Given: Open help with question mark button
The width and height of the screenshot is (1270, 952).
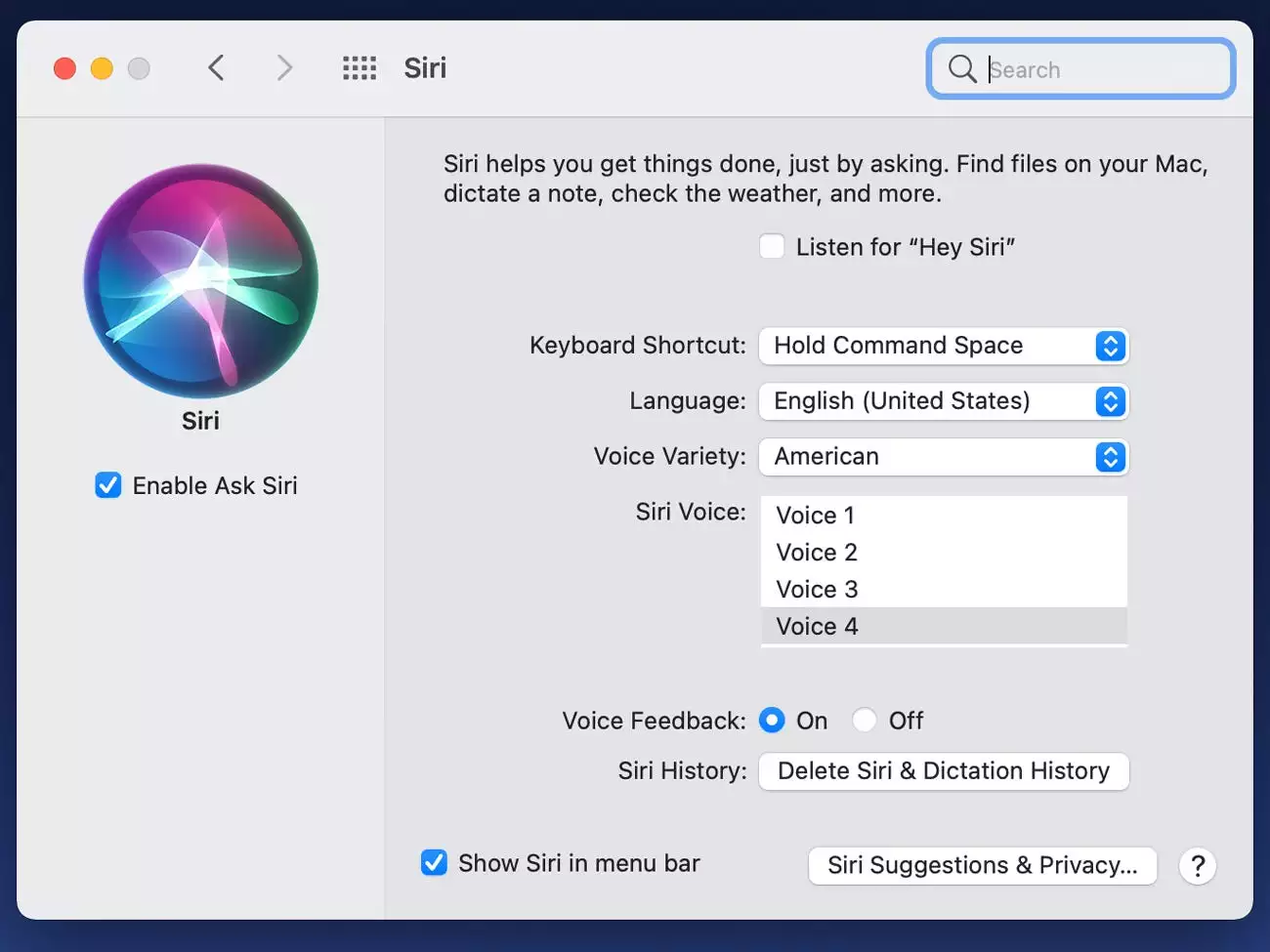Looking at the screenshot, I should [1197, 866].
